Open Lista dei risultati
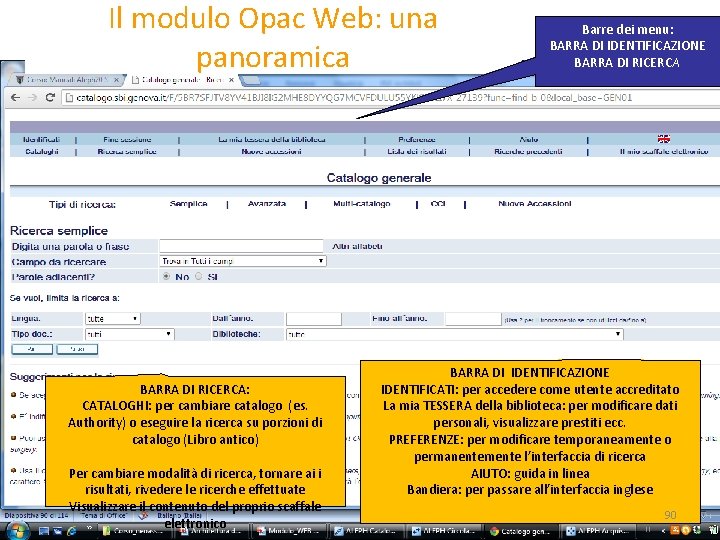The height and width of the screenshot is (540, 720). [417, 151]
